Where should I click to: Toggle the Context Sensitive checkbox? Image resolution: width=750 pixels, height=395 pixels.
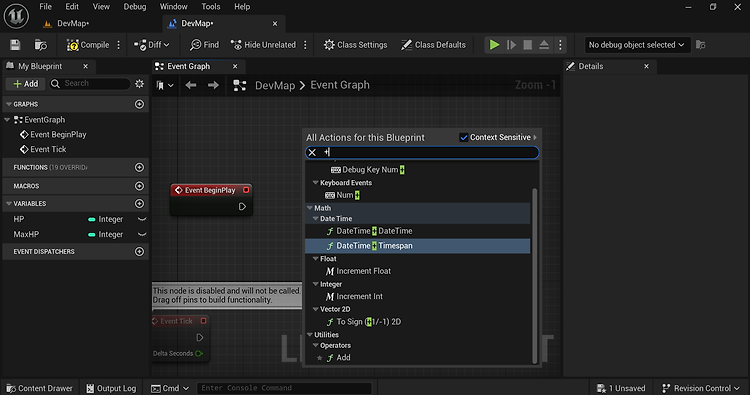click(x=463, y=137)
